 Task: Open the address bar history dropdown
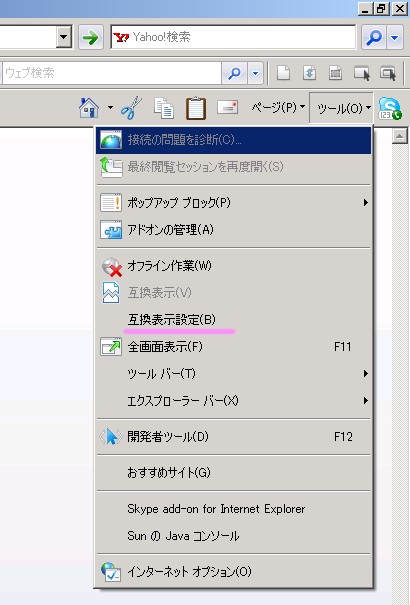pos(64,37)
